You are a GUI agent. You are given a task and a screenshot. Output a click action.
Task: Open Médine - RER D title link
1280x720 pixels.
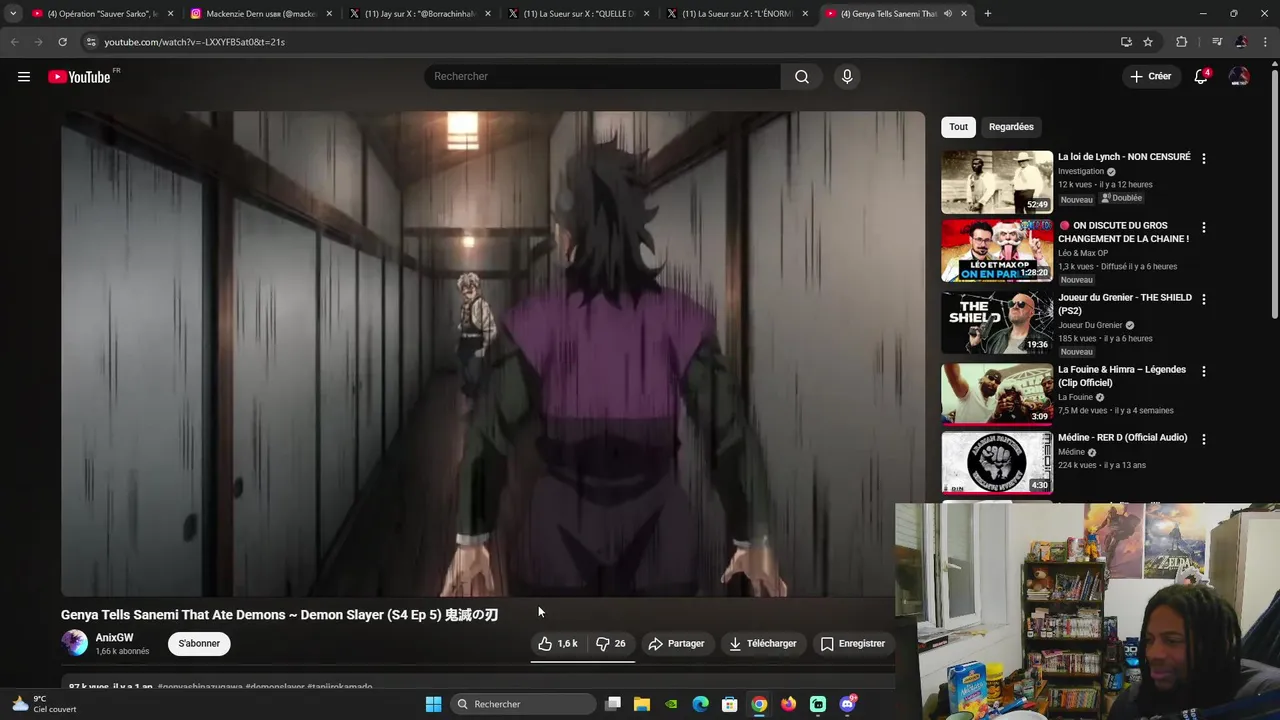pyautogui.click(x=1123, y=438)
